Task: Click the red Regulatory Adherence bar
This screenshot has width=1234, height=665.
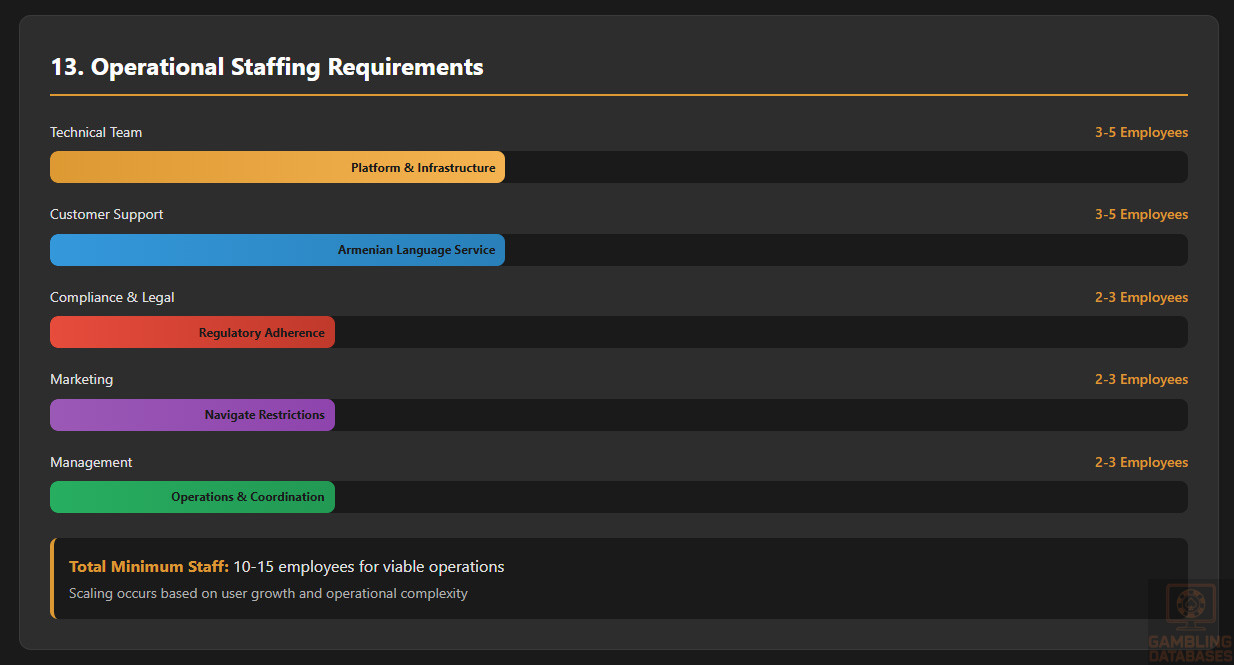Action: (192, 332)
